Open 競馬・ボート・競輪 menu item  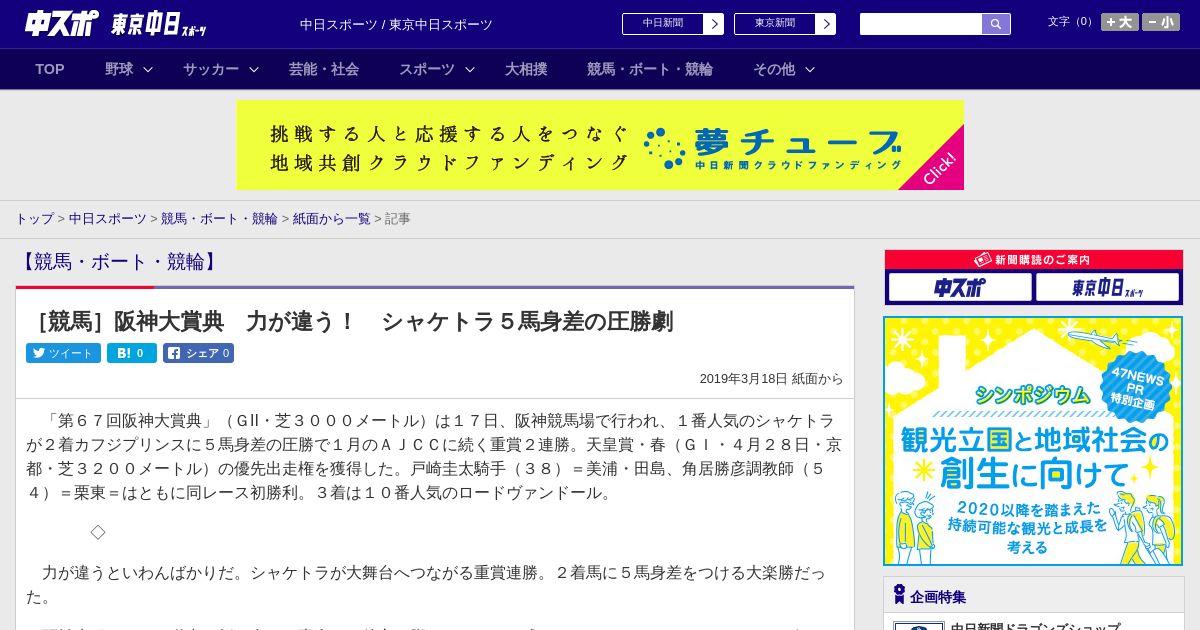[x=650, y=69]
